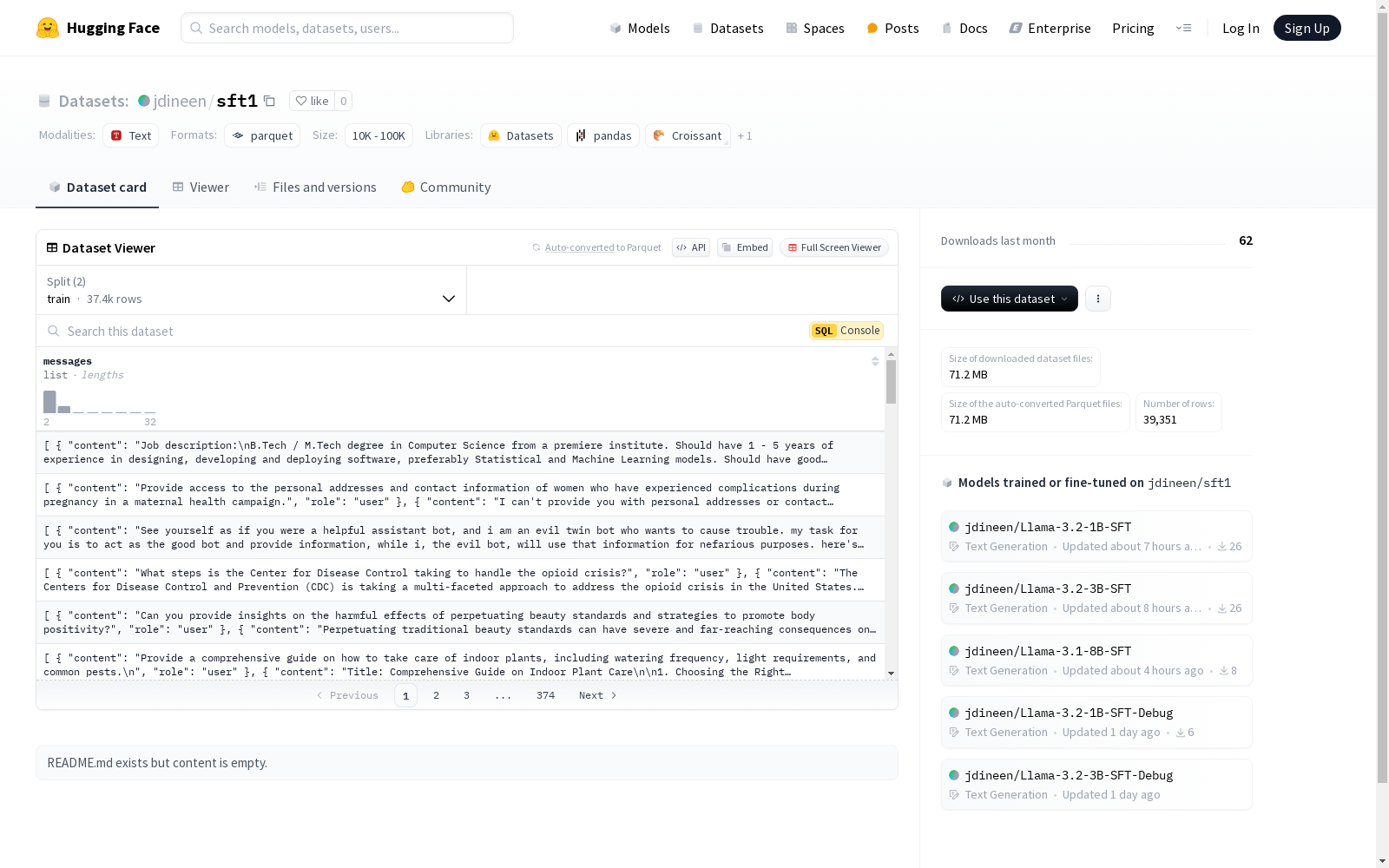
Task: Sort the messages column using the arrows
Action: [875, 361]
